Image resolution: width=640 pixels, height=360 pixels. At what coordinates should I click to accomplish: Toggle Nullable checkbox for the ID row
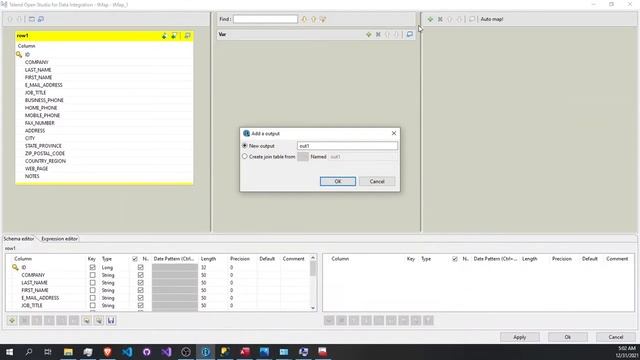tap(140, 267)
